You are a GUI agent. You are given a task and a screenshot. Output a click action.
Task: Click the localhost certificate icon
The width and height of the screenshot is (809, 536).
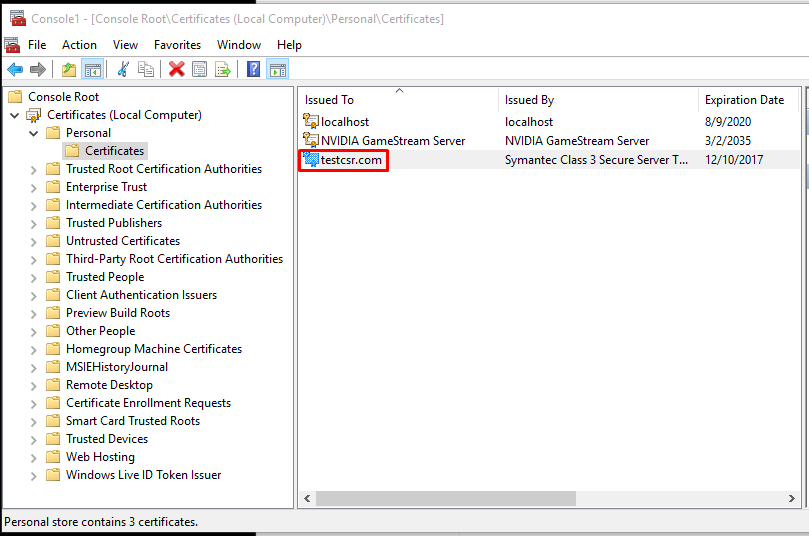click(311, 121)
